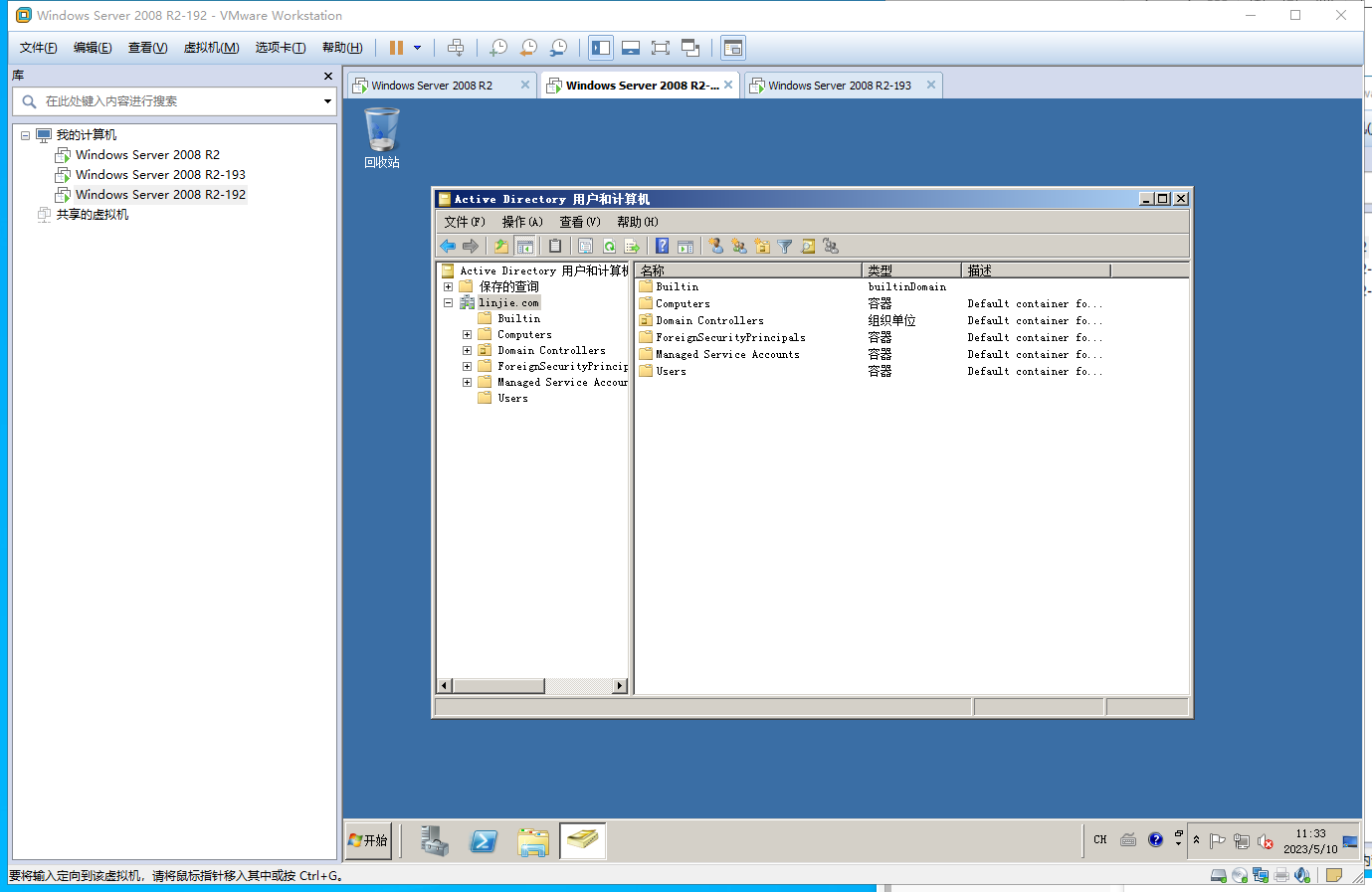Close the Windows Server 2008 R2-193 tab
This screenshot has height=892, width=1372.
pos(931,86)
